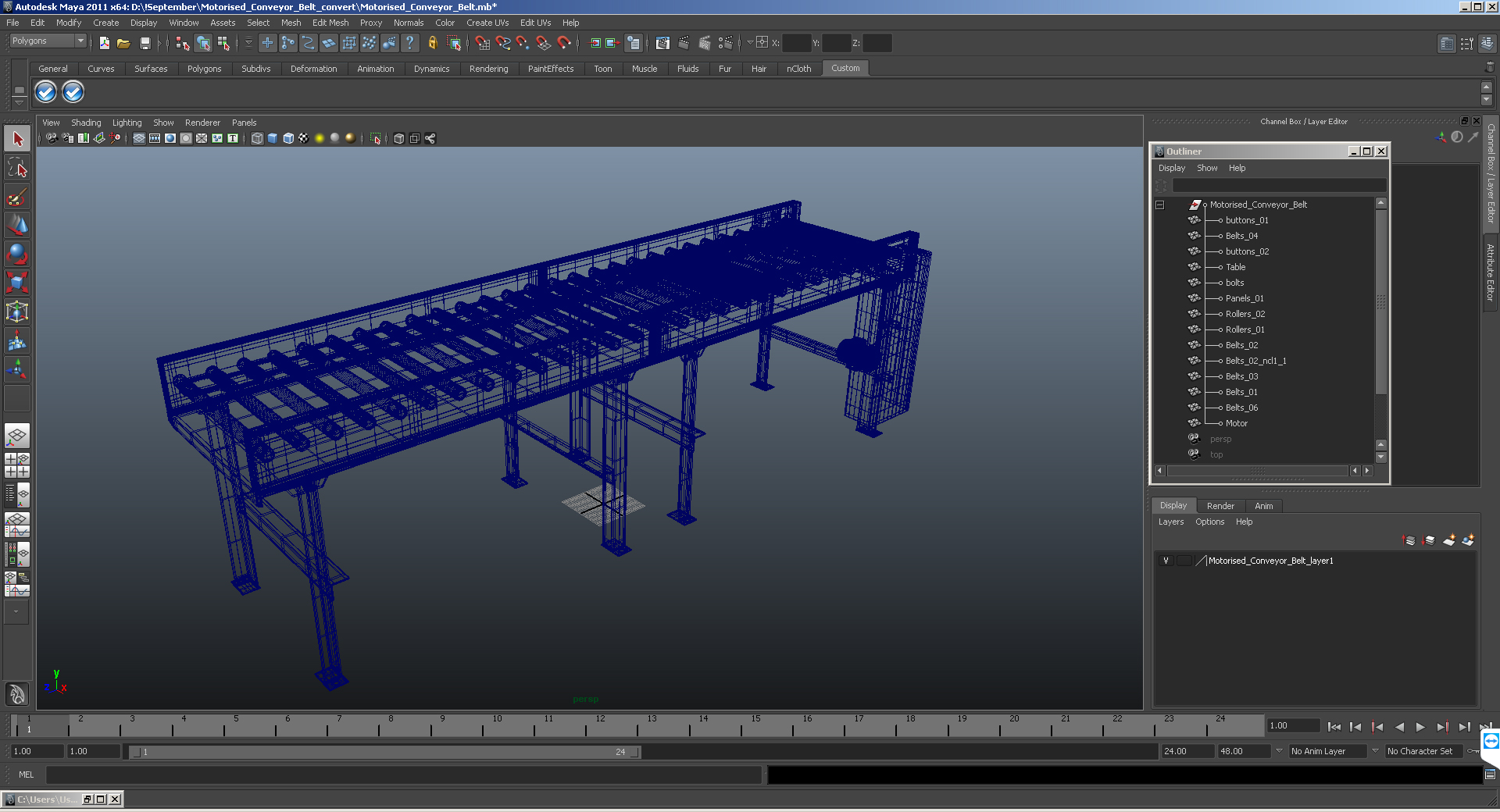Open the Layers menu in layer editor
This screenshot has width=1500, height=812.
[1170, 522]
